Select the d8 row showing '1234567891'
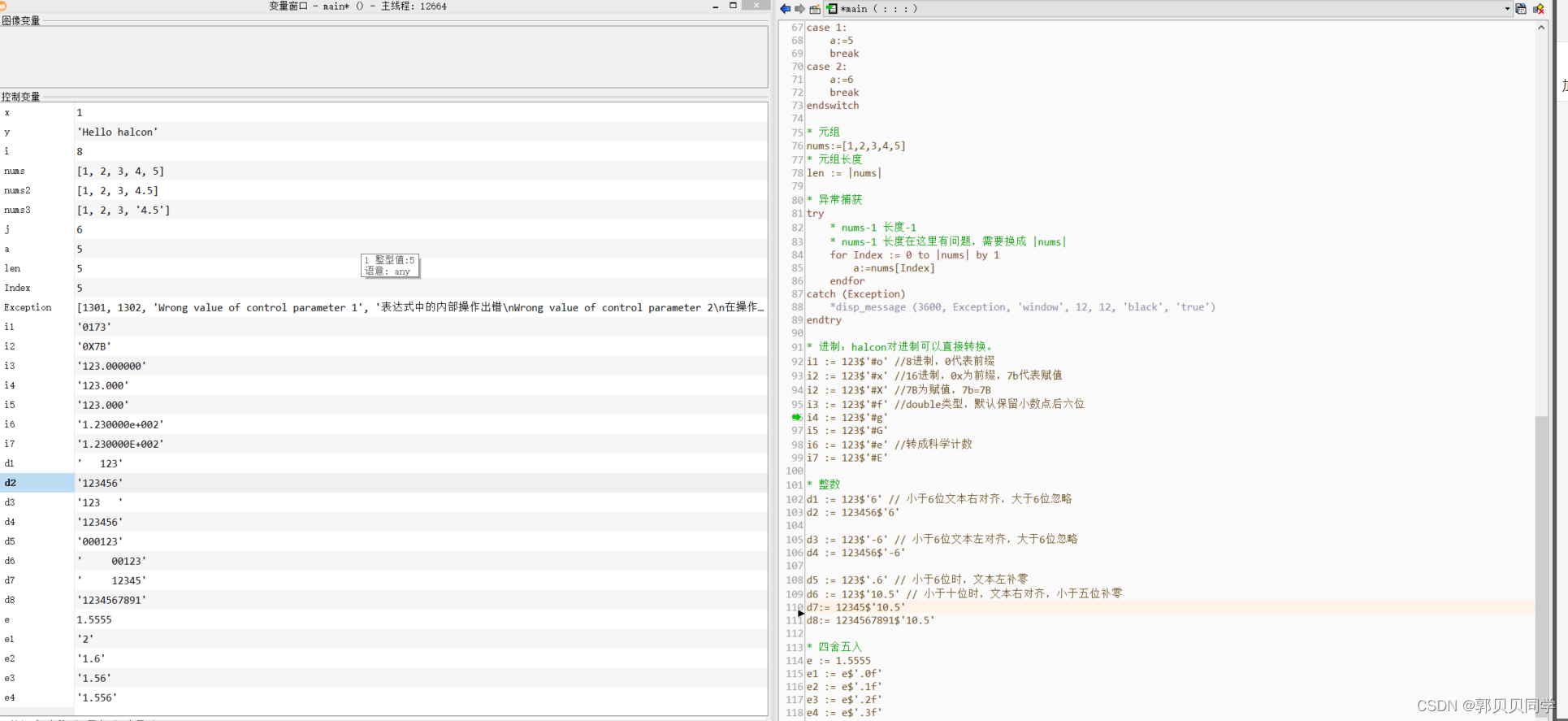The height and width of the screenshot is (721, 1568). tap(383, 600)
